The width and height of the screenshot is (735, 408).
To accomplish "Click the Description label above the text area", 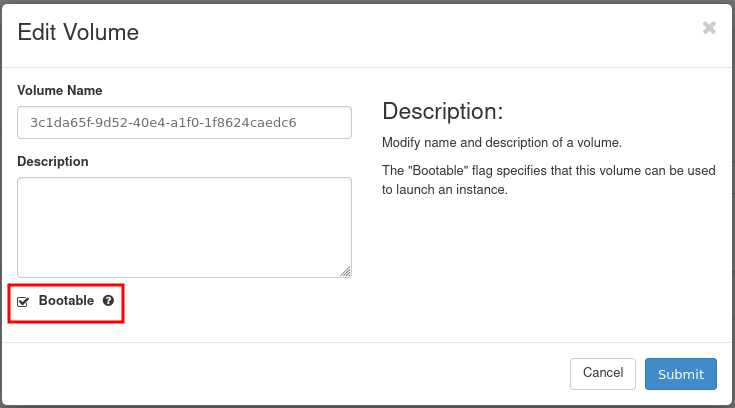I will tap(53, 161).
